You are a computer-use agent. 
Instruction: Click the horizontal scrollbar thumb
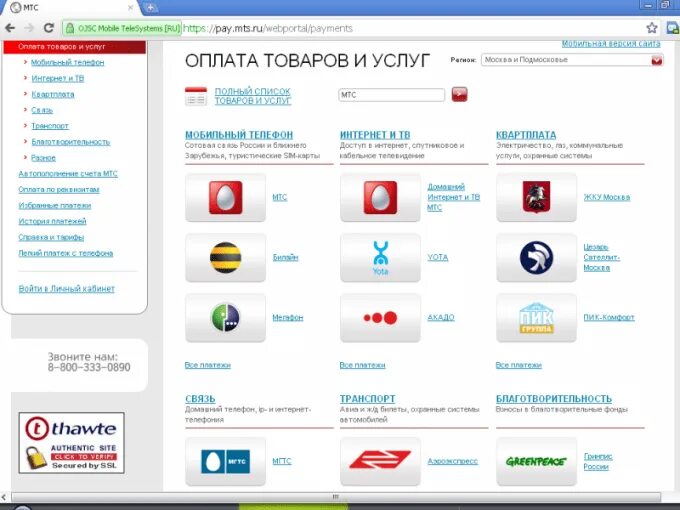coord(336,497)
